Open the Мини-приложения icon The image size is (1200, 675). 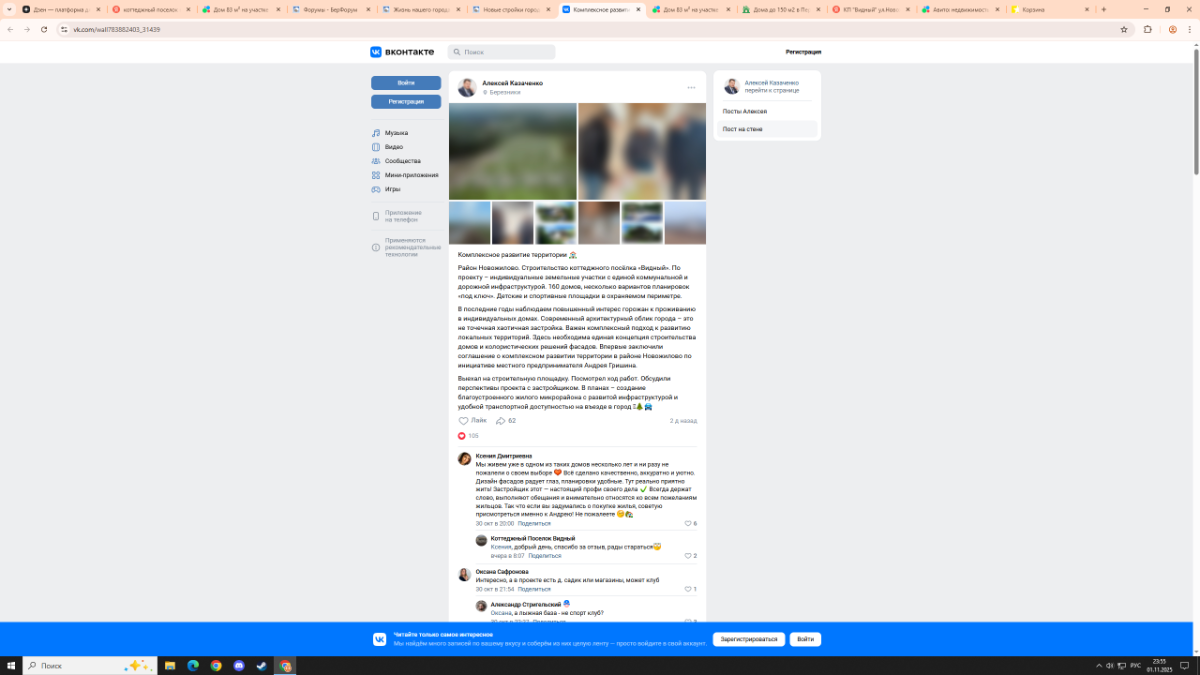pyautogui.click(x=376, y=175)
